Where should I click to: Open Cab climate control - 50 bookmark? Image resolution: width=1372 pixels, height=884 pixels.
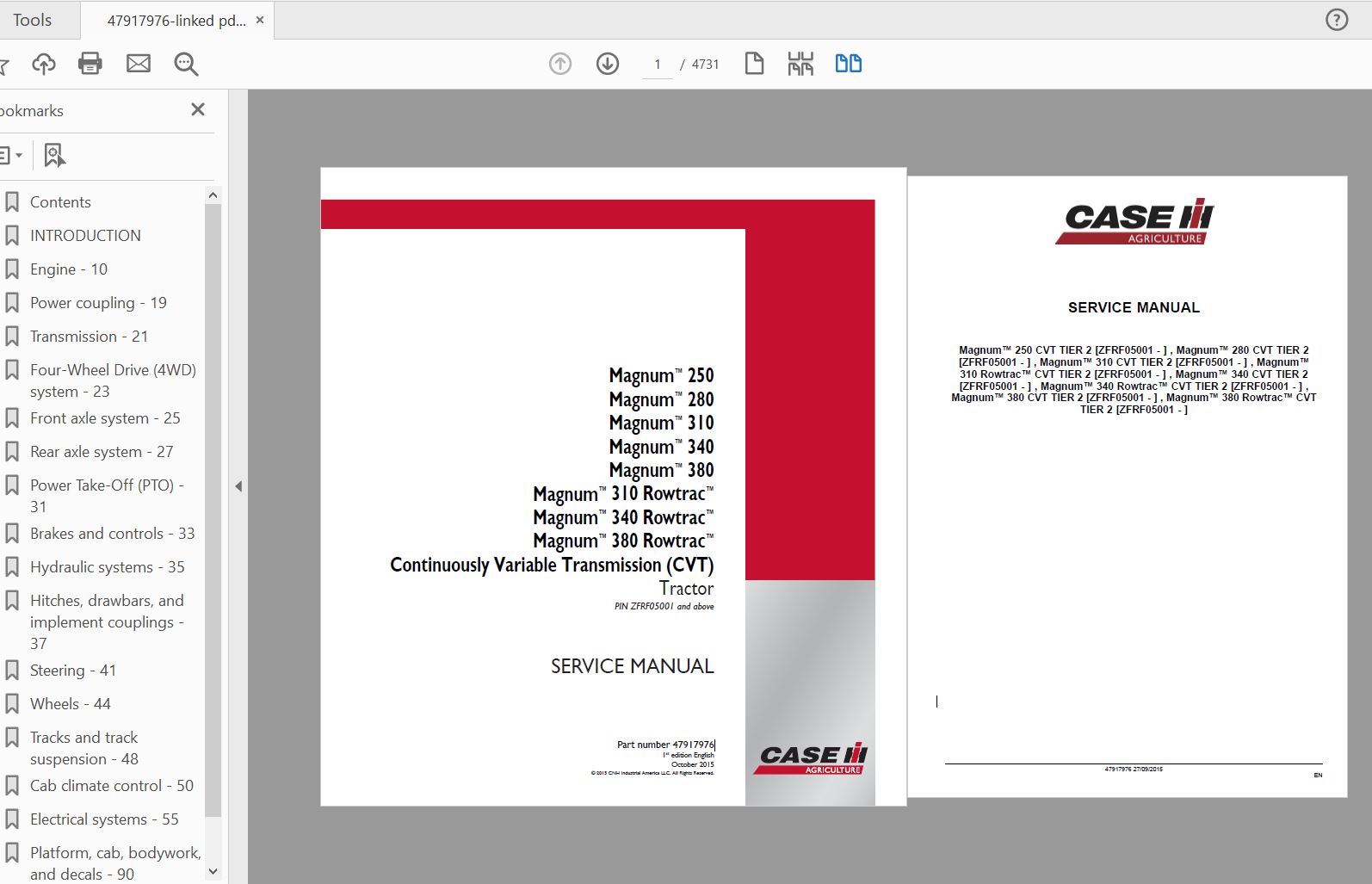112,786
